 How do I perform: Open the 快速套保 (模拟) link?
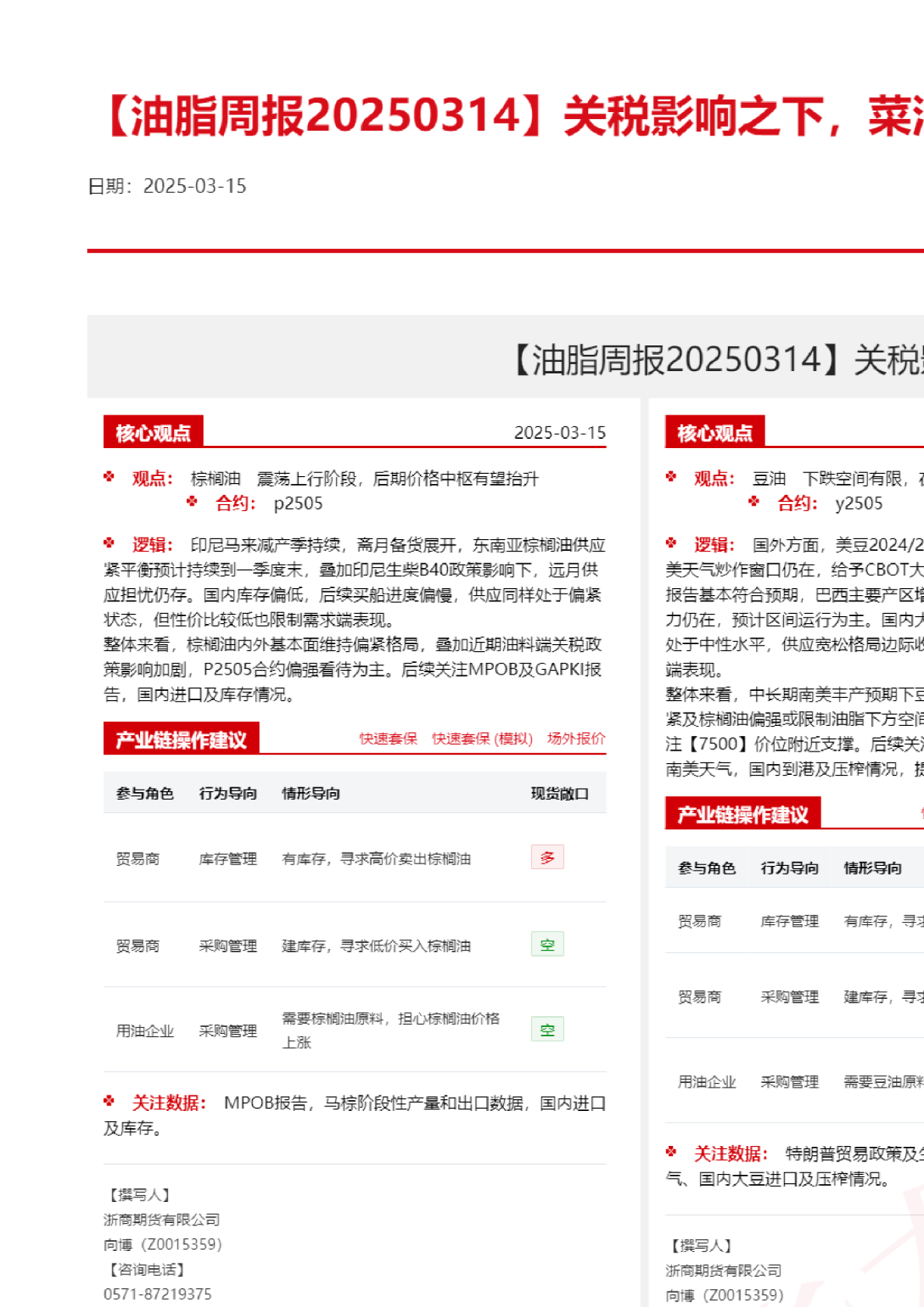tap(482, 738)
